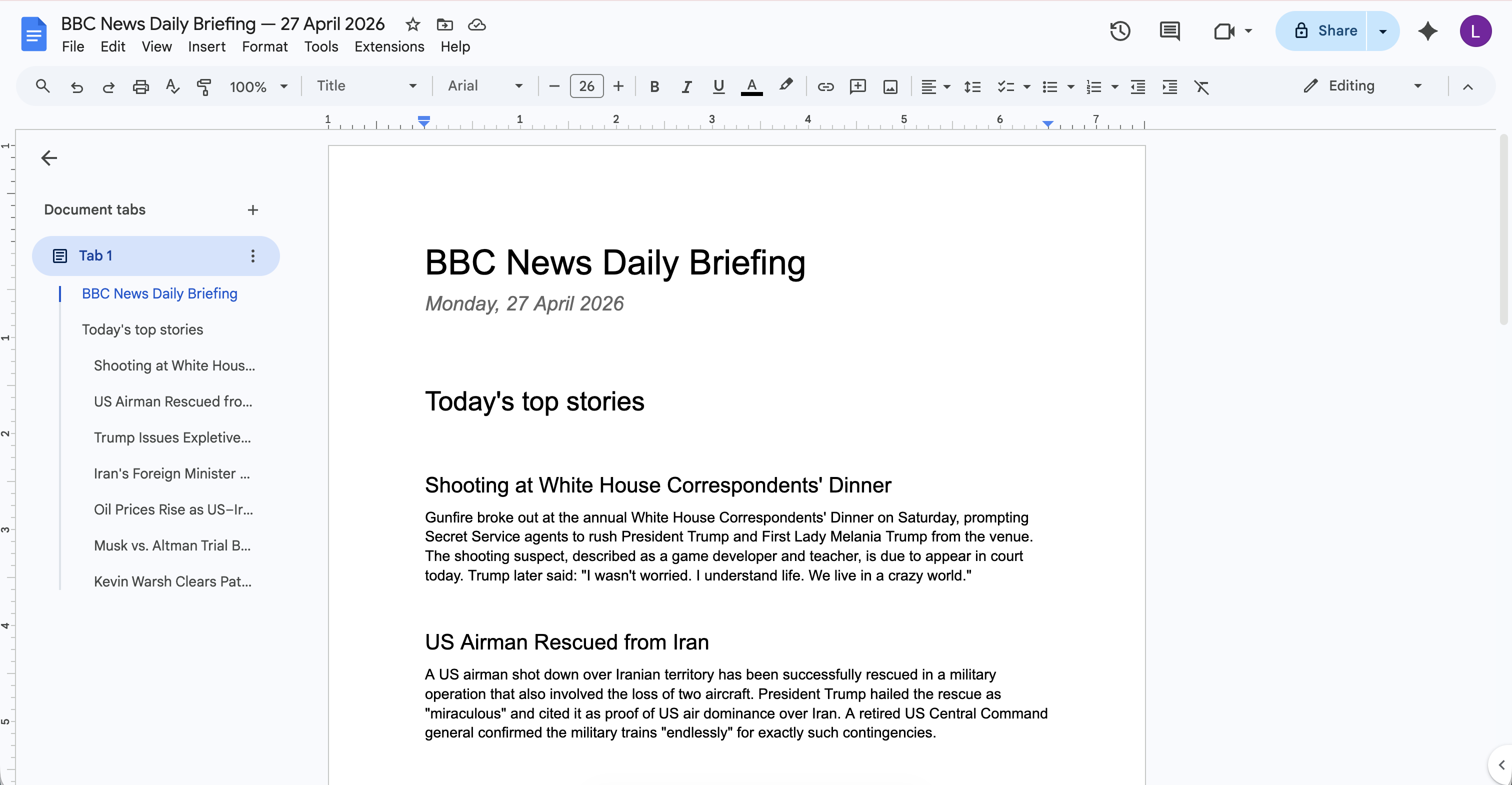Screen dimensions: 1512x785
Task: Open the Title paragraph style dropdown
Action: click(366, 86)
